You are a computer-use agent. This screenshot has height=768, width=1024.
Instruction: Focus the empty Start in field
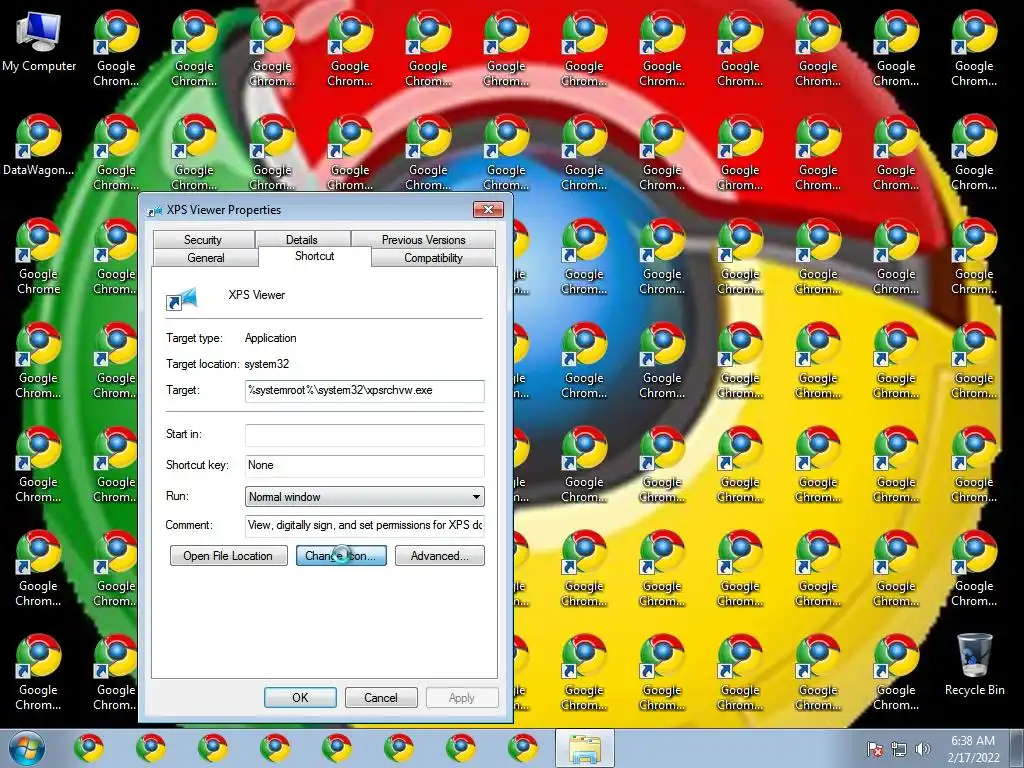[364, 435]
